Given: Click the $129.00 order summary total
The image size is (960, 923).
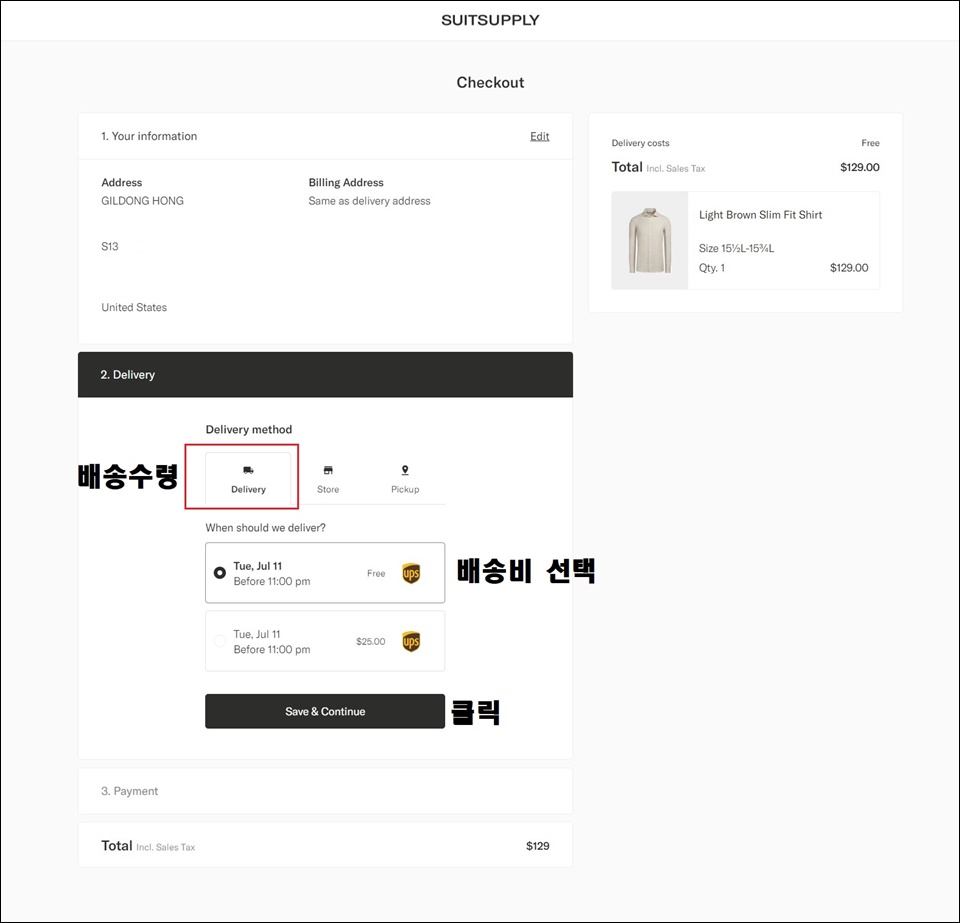Looking at the screenshot, I should point(860,167).
